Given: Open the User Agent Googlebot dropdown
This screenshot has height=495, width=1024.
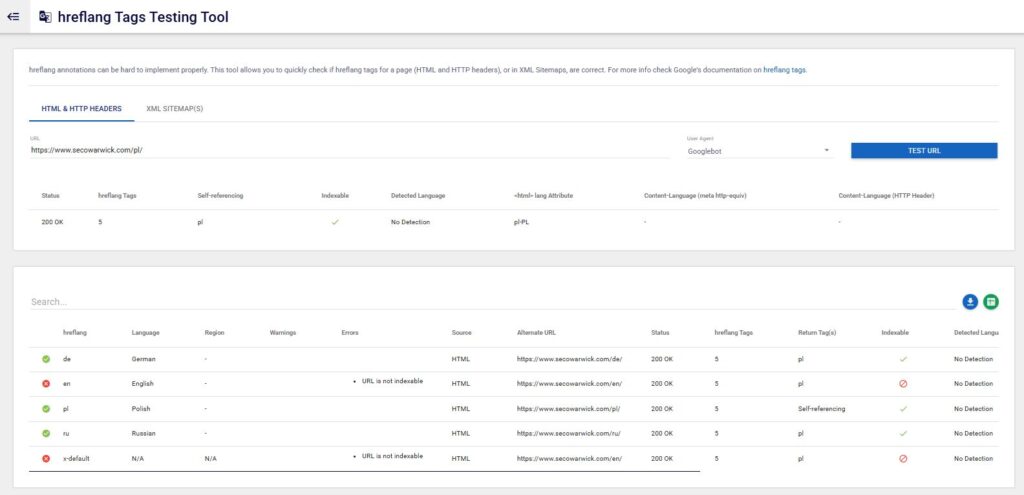Looking at the screenshot, I should [759, 151].
